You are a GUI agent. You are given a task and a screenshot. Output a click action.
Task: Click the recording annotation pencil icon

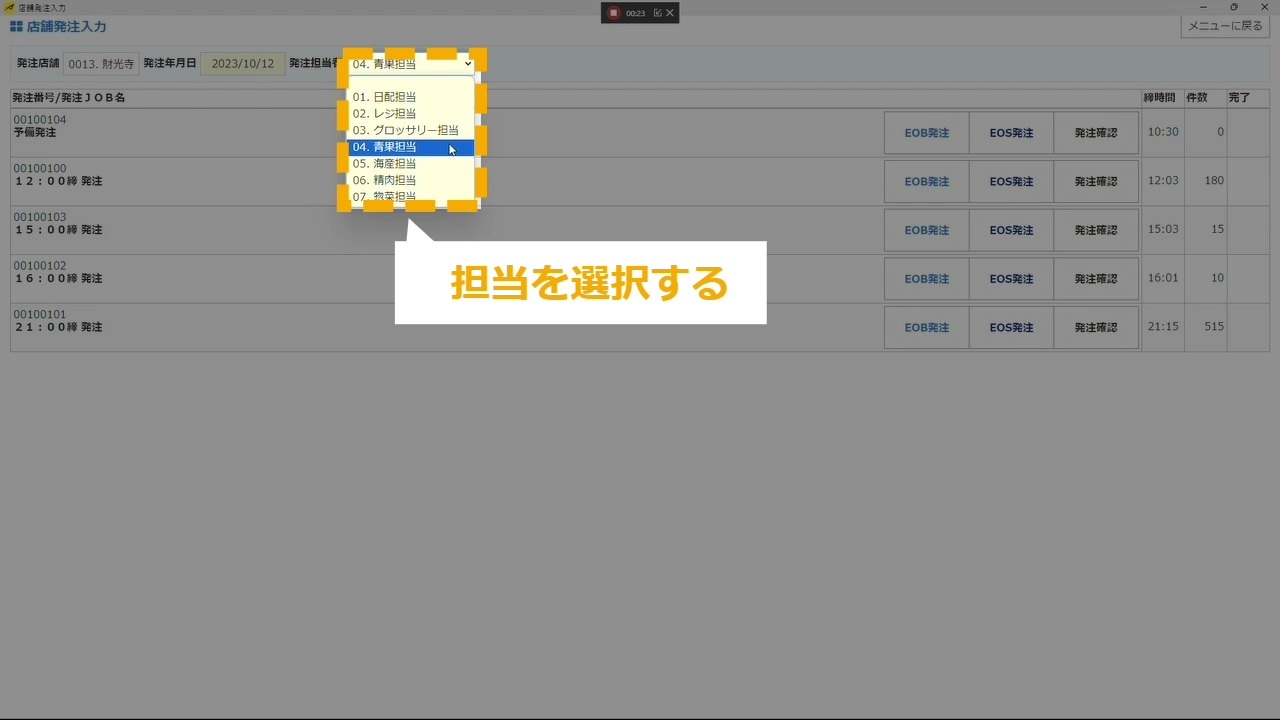pyautogui.click(x=657, y=13)
